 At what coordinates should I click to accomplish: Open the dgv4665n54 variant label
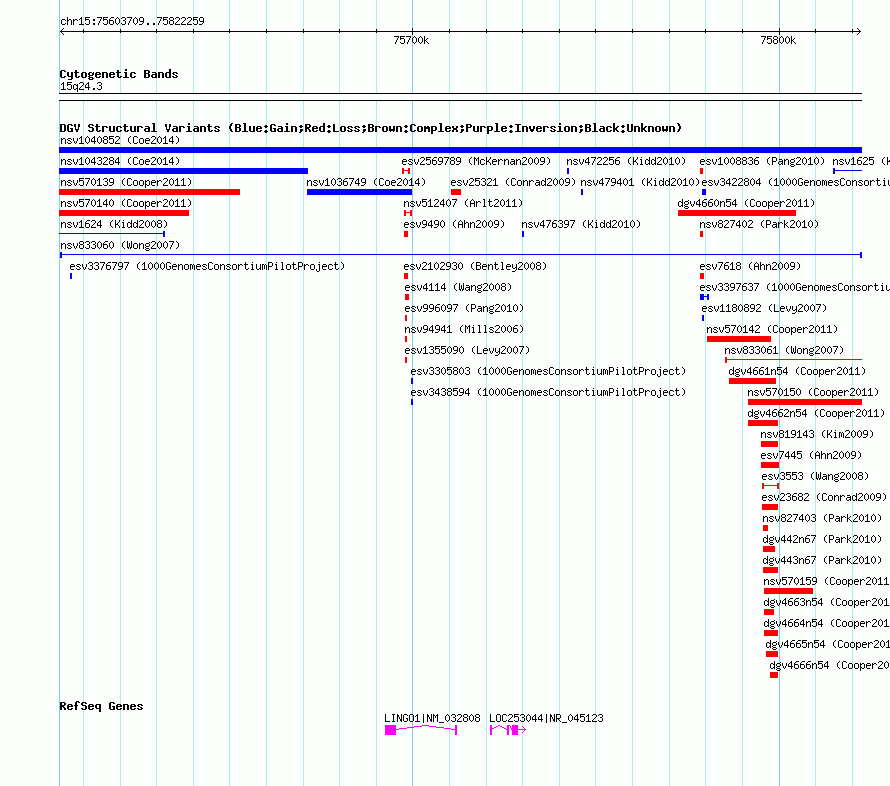828,644
